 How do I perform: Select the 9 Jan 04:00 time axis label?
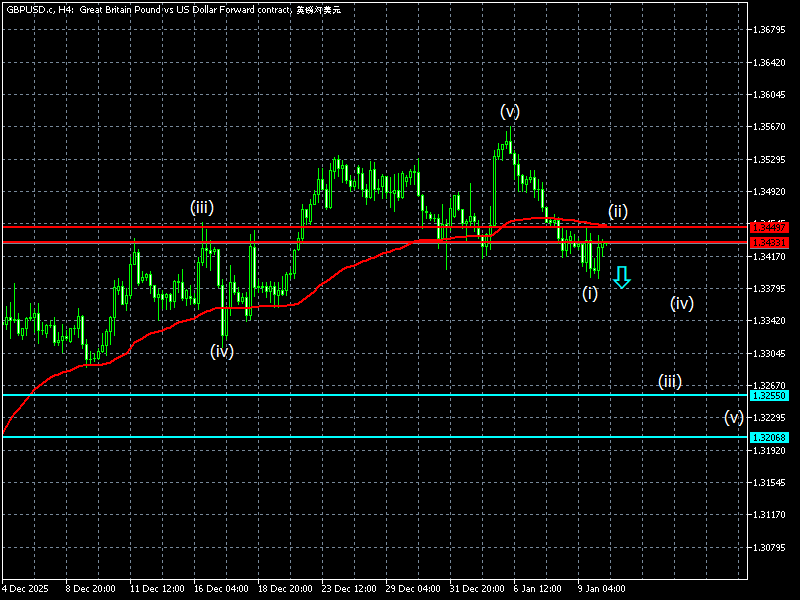coord(601,588)
